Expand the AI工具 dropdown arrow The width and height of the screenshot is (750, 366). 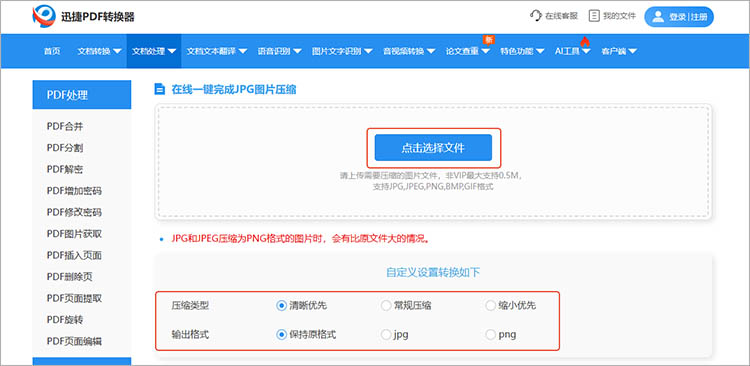[x=586, y=51]
